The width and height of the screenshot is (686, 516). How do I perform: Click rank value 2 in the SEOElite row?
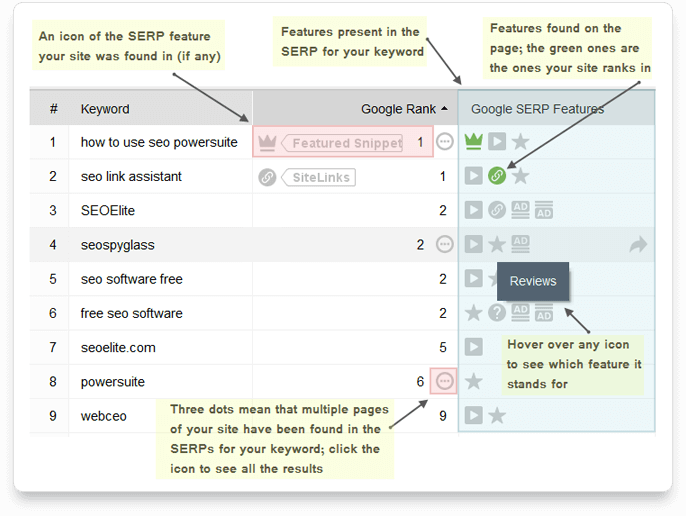(x=443, y=211)
